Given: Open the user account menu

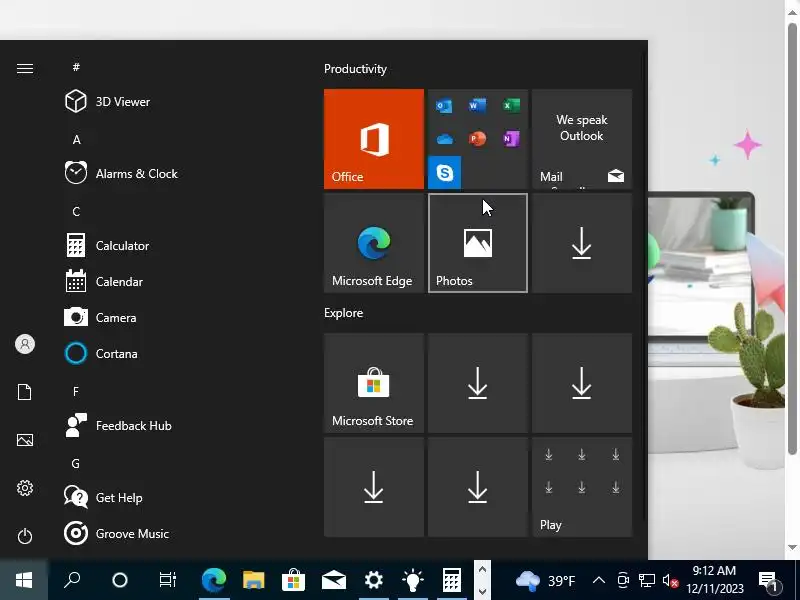Looking at the screenshot, I should [25, 344].
